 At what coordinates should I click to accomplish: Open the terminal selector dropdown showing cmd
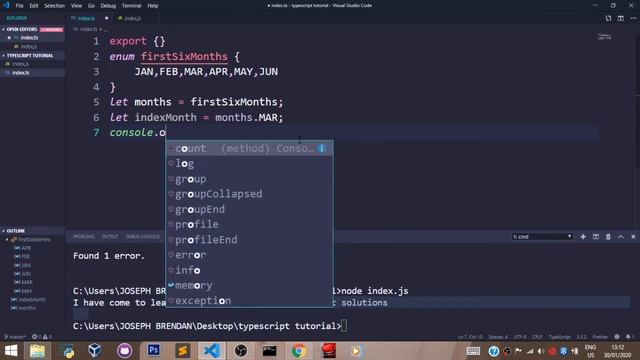542,237
